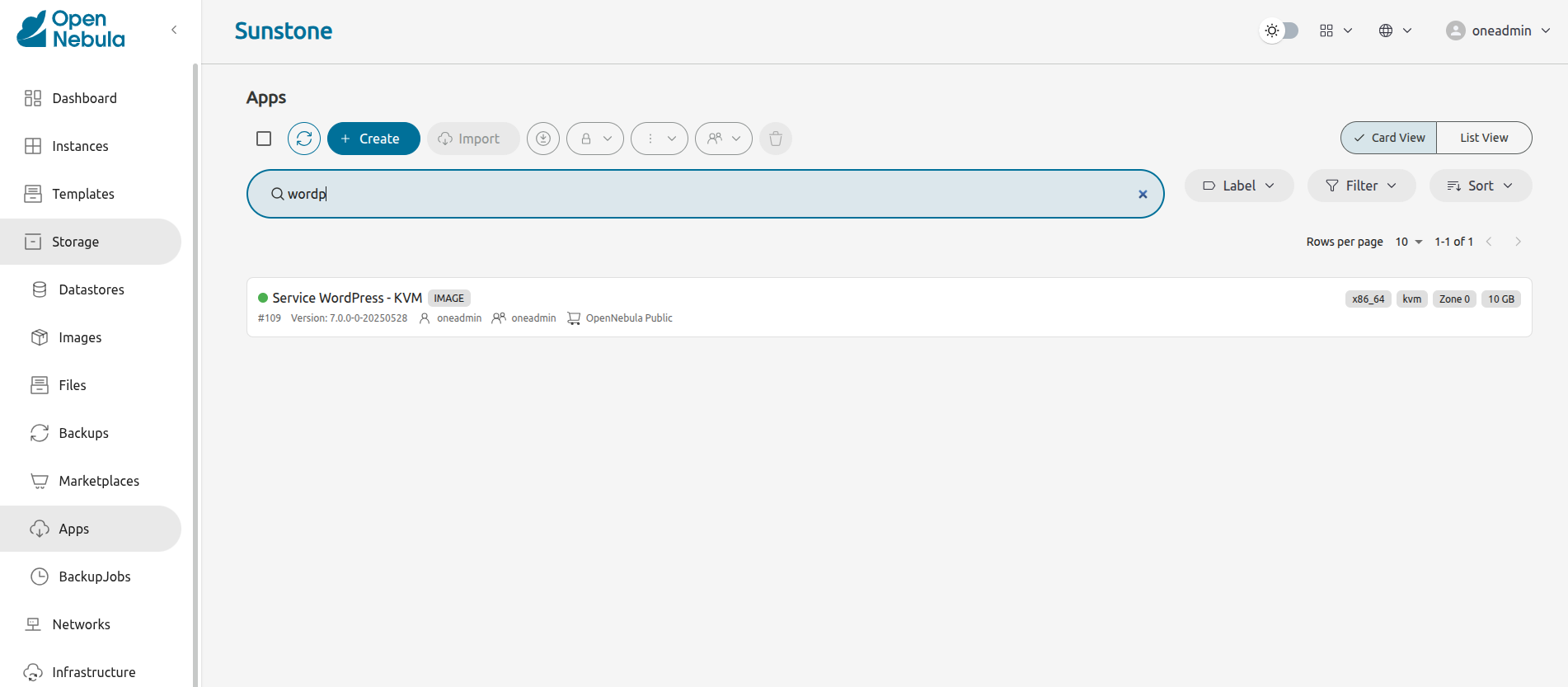Tick the select-all checkbox

(x=264, y=139)
